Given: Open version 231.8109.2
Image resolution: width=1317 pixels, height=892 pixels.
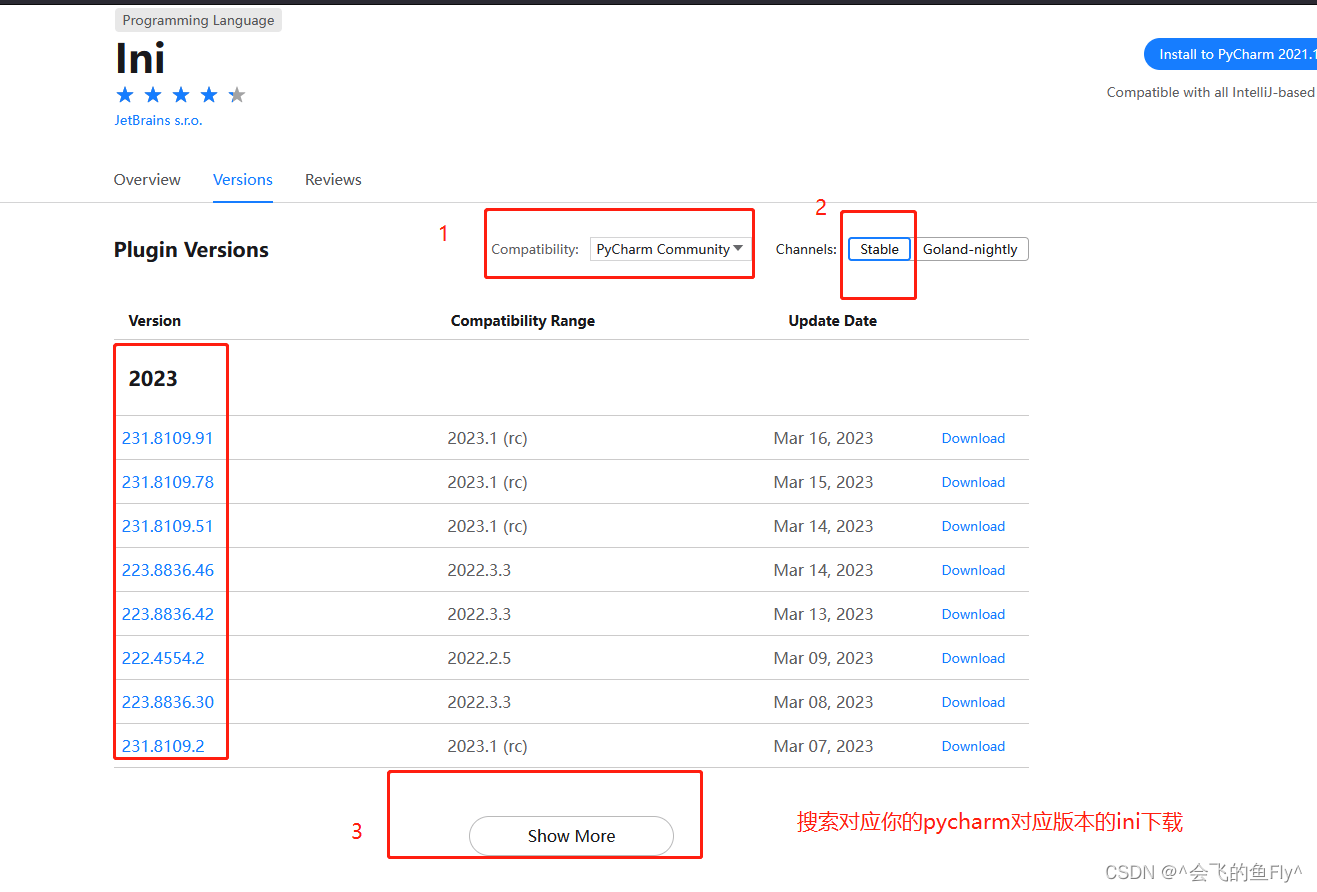Looking at the screenshot, I should pos(163,746).
